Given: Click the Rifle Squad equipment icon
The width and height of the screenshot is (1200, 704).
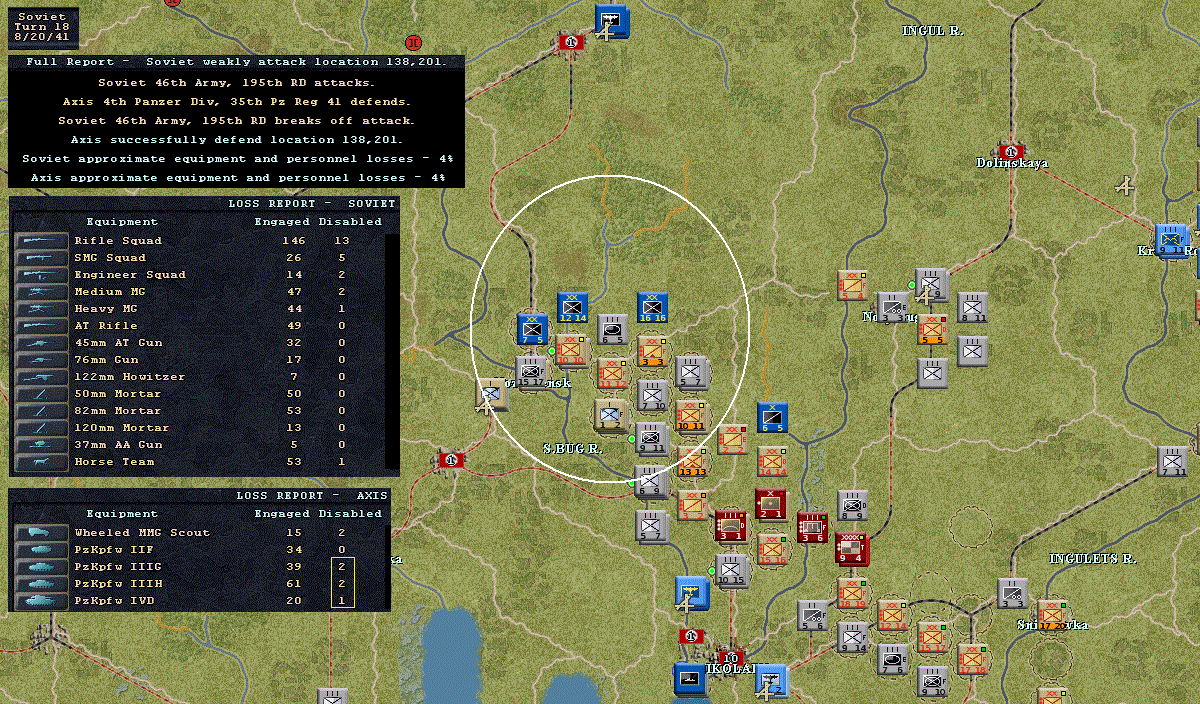Looking at the screenshot, I should (x=41, y=240).
